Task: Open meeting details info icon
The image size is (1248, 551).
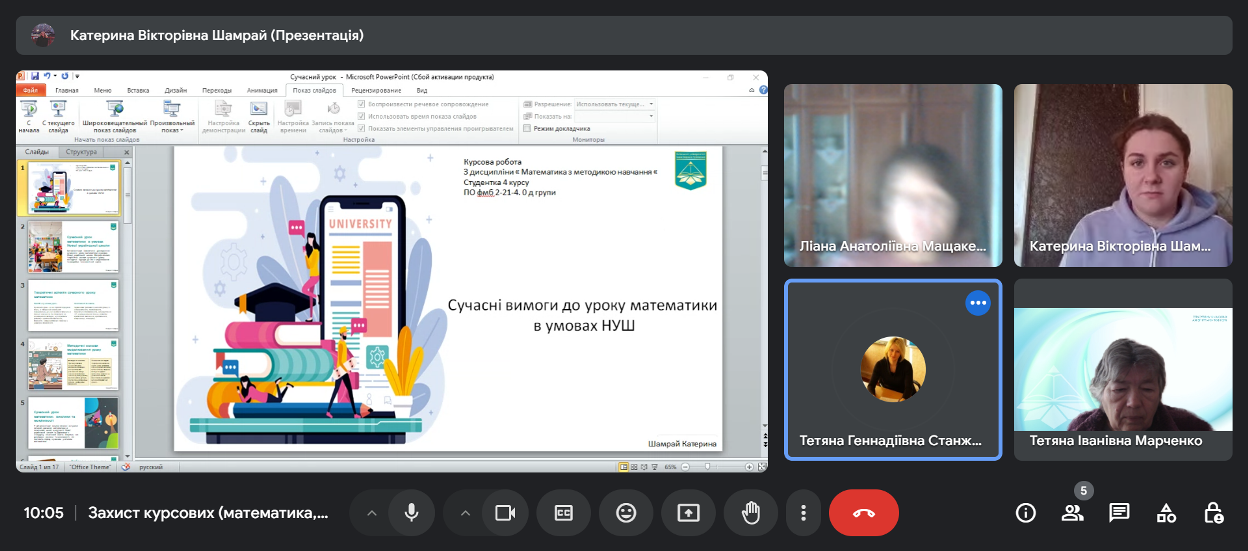Action: (1025, 513)
